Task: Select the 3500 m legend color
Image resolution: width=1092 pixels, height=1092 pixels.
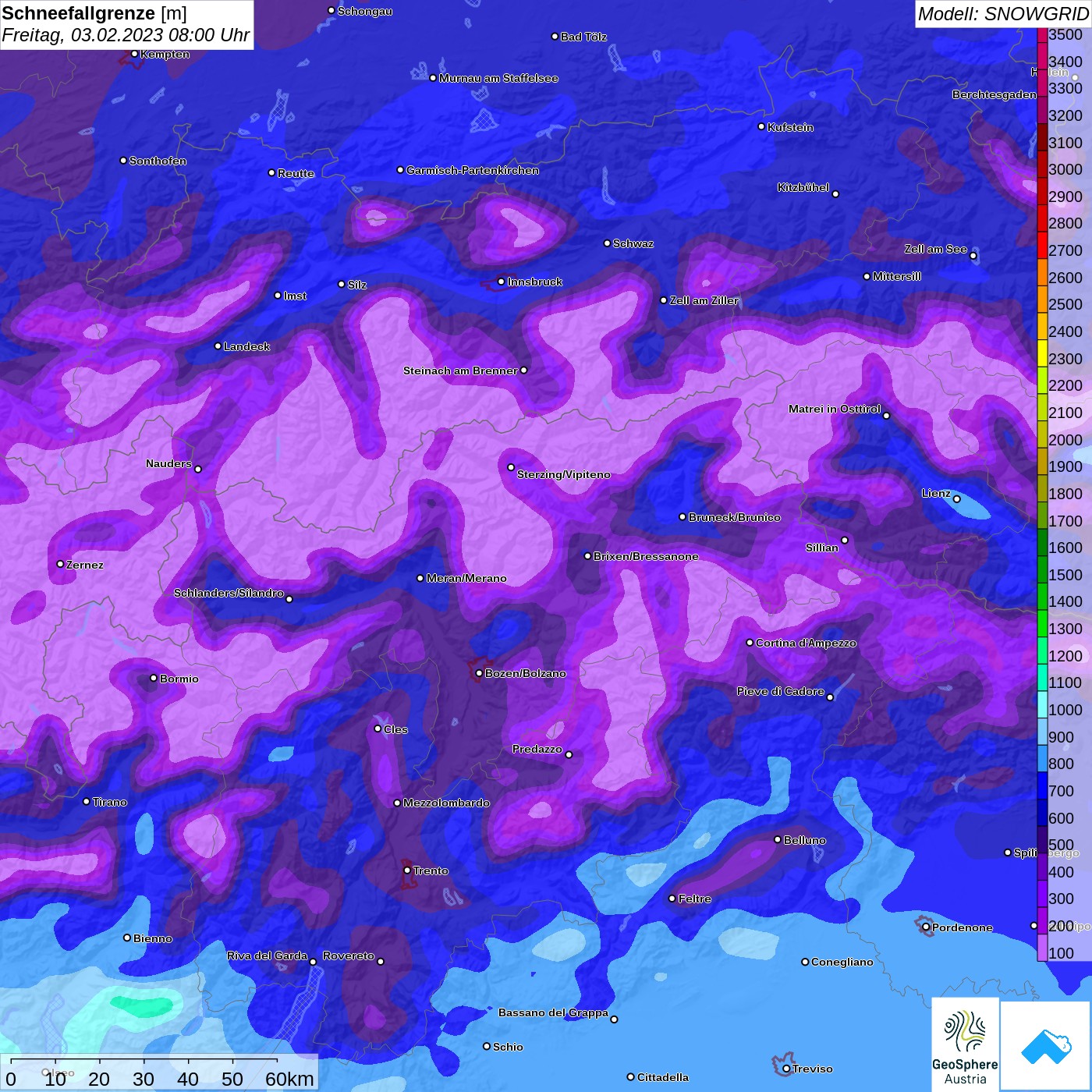Action: pyautogui.click(x=1042, y=35)
